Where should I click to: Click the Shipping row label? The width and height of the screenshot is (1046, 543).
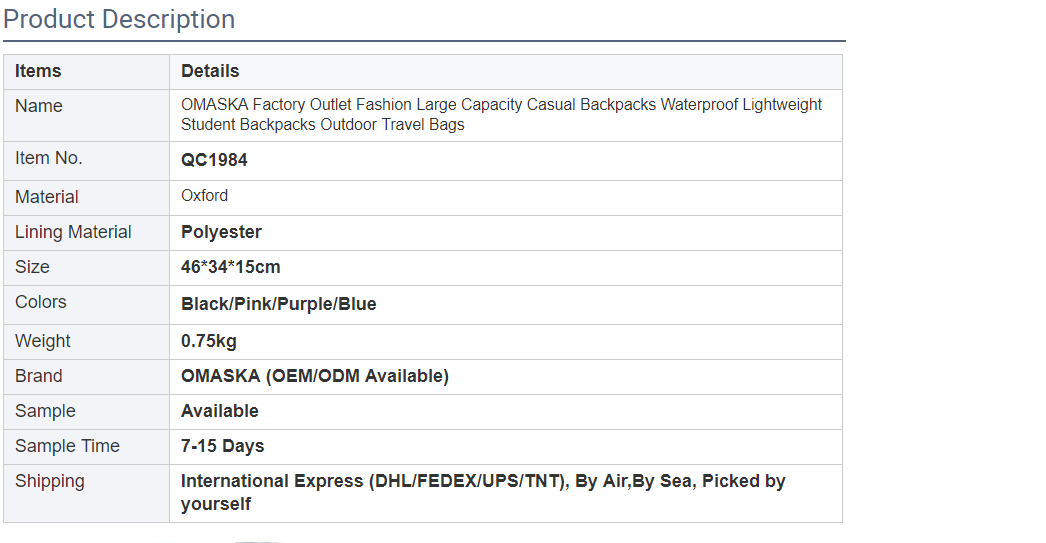(50, 482)
